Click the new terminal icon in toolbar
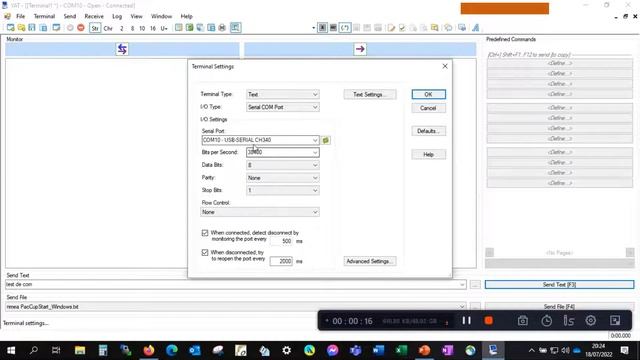This screenshot has height=360, width=640. point(11,28)
